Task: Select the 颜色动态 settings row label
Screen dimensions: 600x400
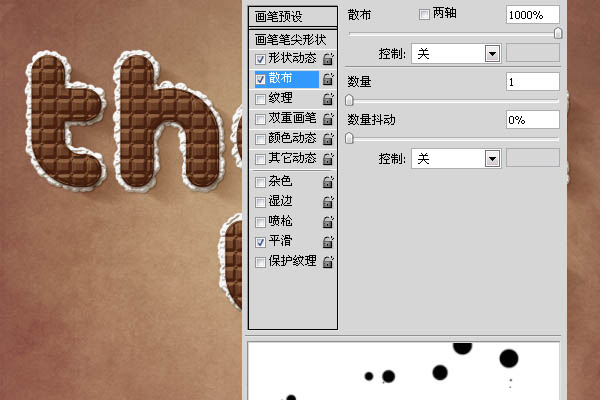Action: tap(292, 138)
